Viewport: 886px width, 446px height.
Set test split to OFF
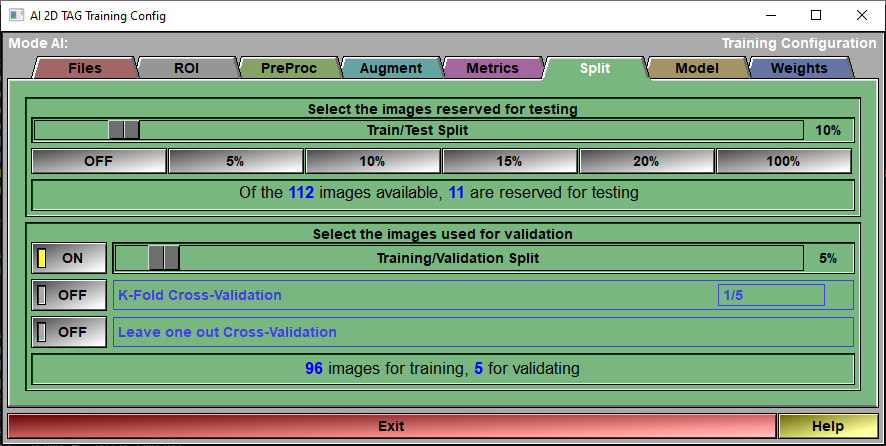[98, 161]
